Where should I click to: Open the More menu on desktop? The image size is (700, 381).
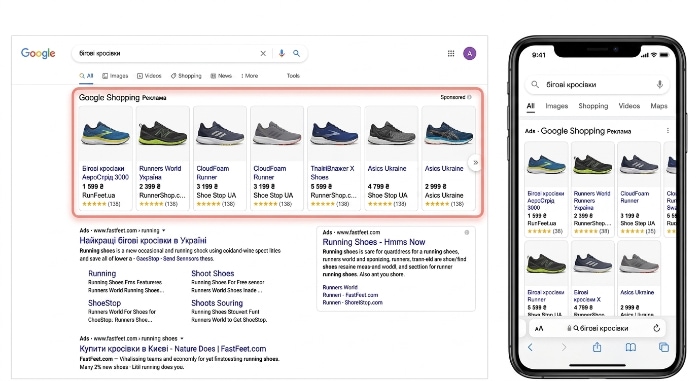point(250,76)
